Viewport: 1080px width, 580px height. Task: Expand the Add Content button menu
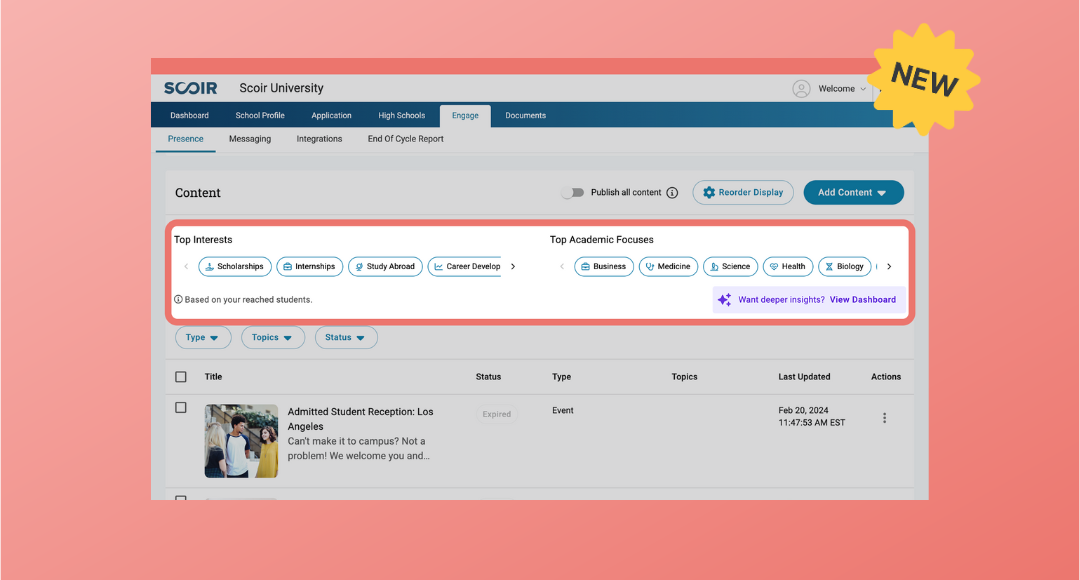[853, 193]
